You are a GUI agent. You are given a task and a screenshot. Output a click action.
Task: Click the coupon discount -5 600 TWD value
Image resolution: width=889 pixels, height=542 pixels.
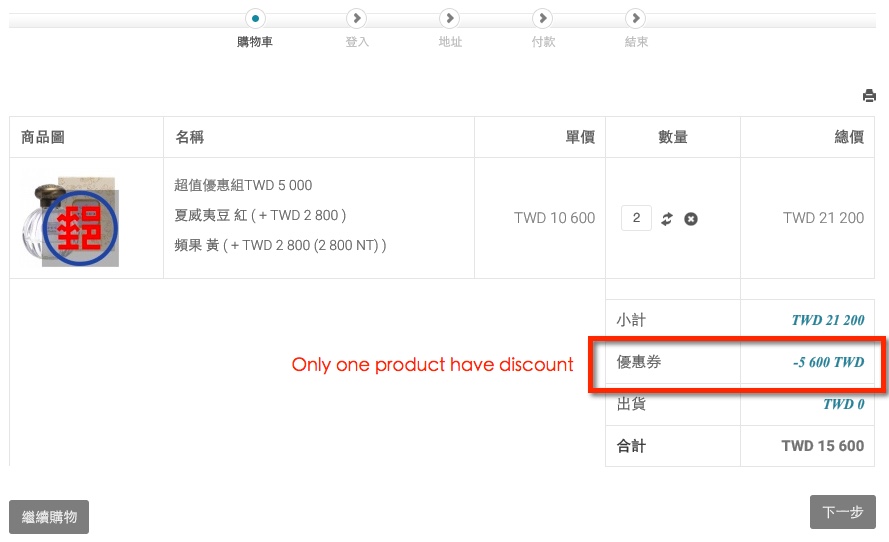pos(828,363)
